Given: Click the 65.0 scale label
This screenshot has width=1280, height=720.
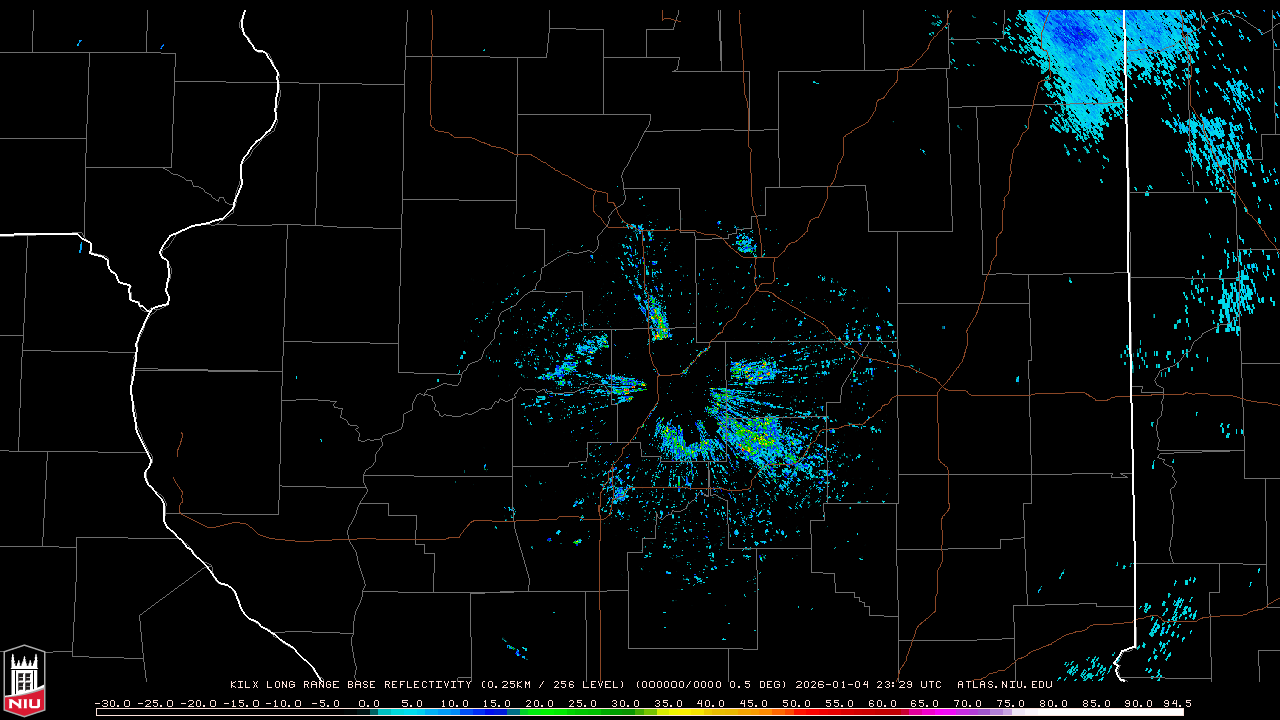Looking at the screenshot, I should pyautogui.click(x=925, y=703).
